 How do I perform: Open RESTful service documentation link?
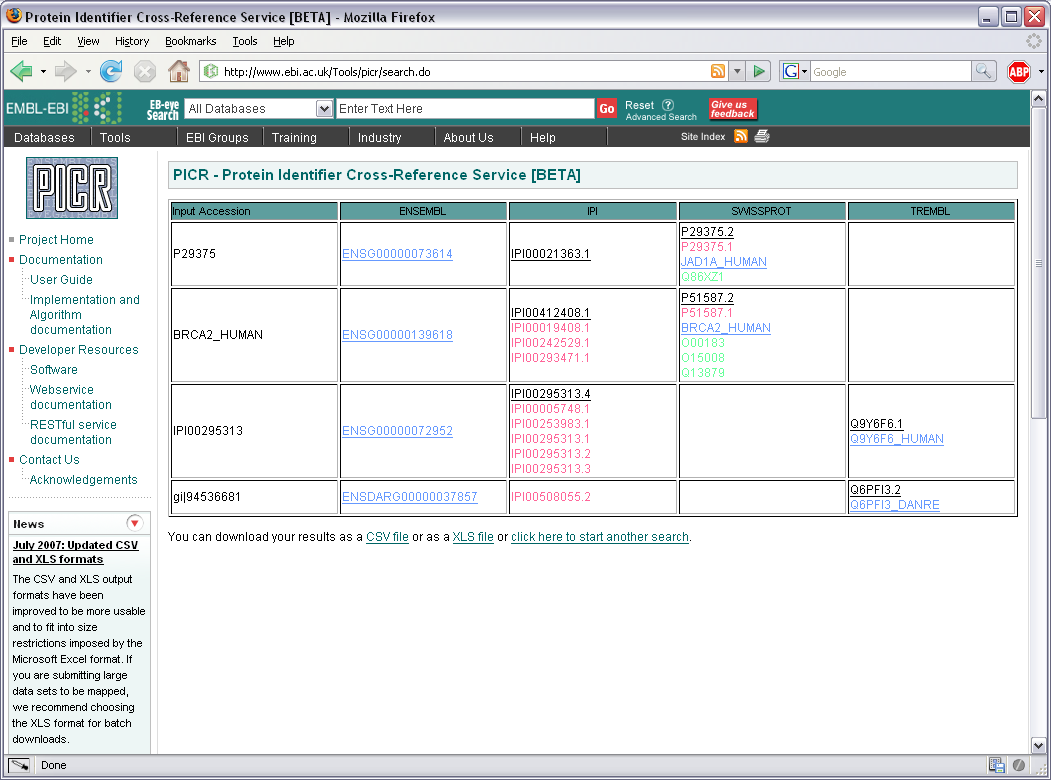click(73, 432)
